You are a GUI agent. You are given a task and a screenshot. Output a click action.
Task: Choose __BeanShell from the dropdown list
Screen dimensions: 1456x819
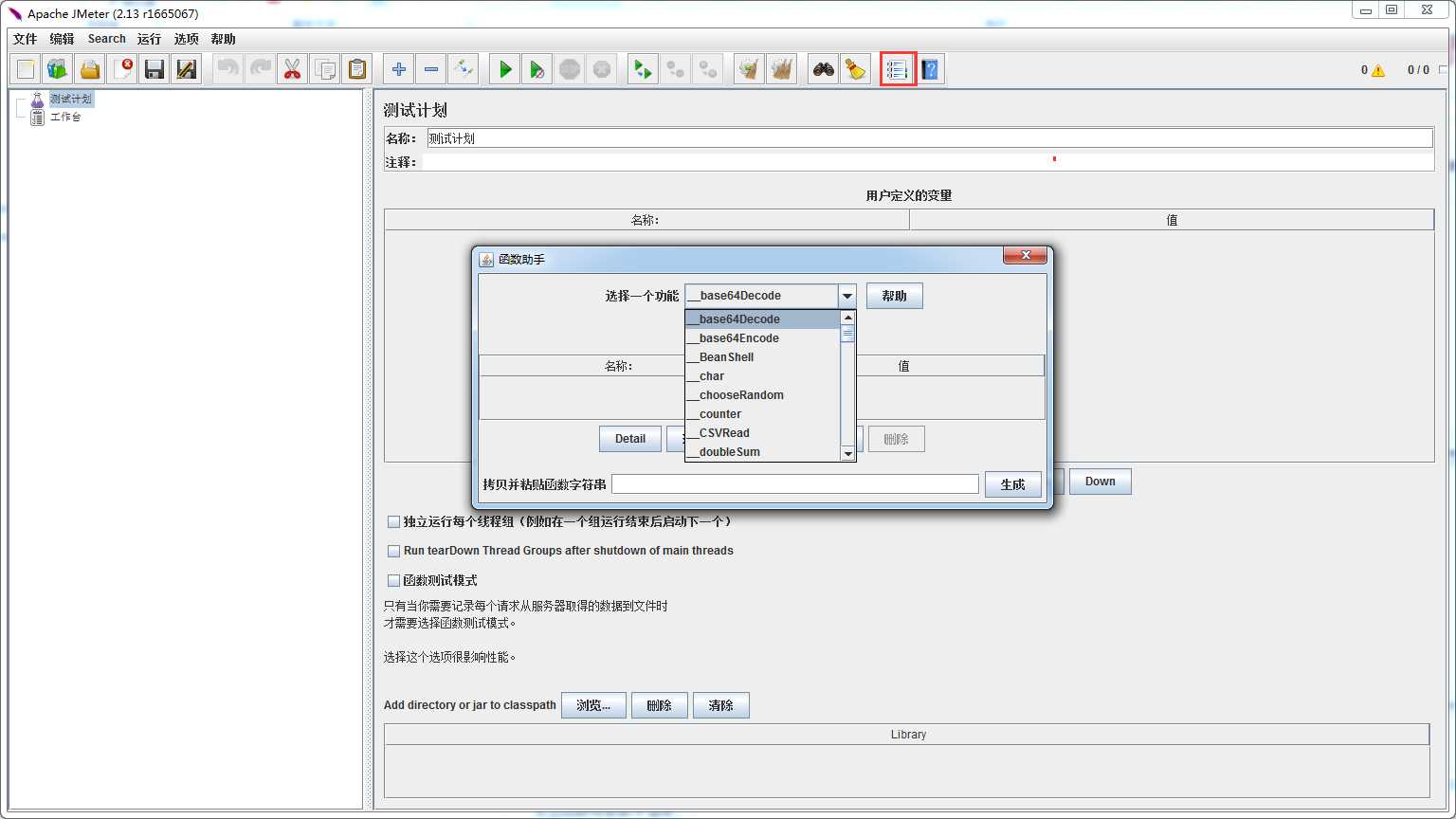coord(763,357)
